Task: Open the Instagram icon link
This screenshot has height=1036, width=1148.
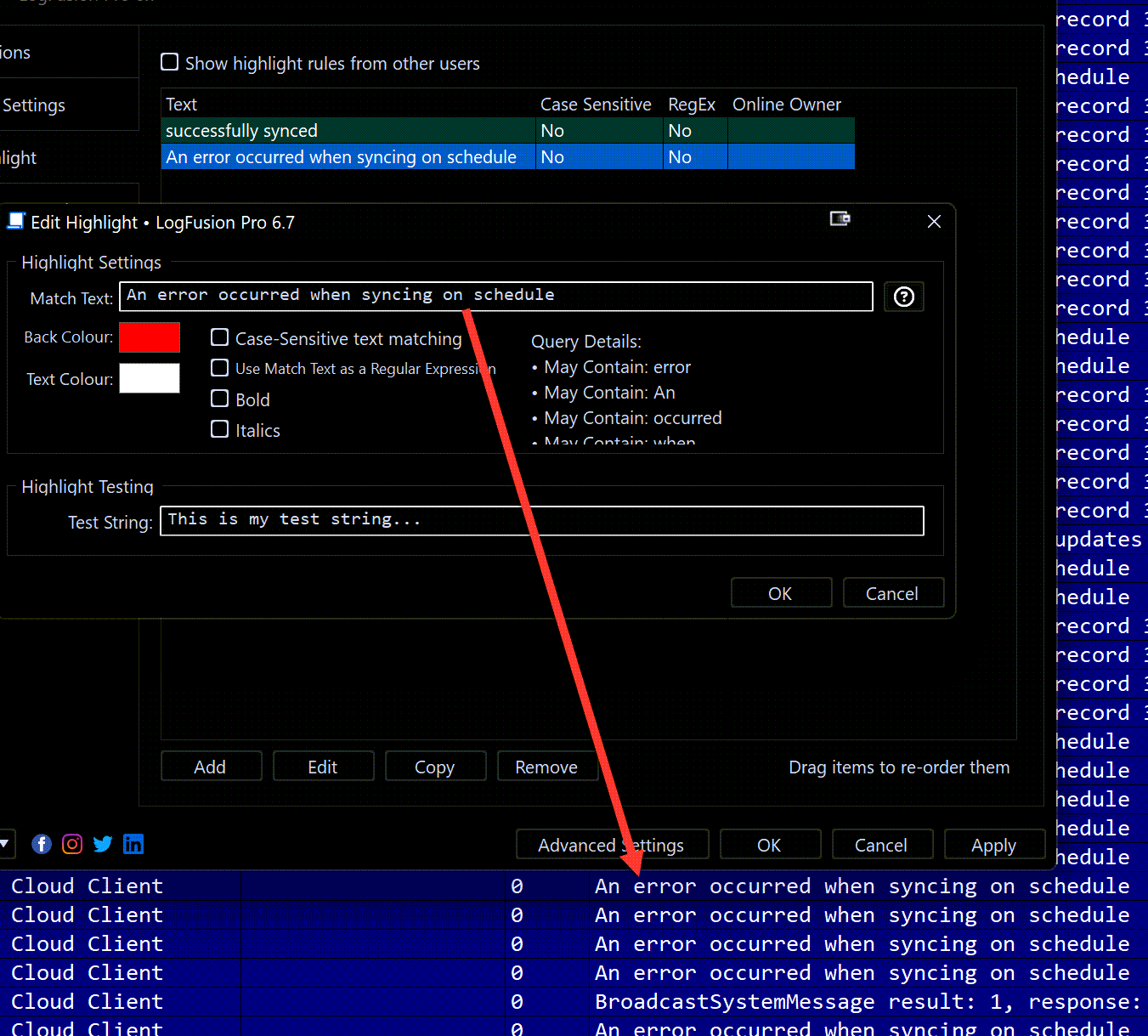Action: (x=72, y=844)
